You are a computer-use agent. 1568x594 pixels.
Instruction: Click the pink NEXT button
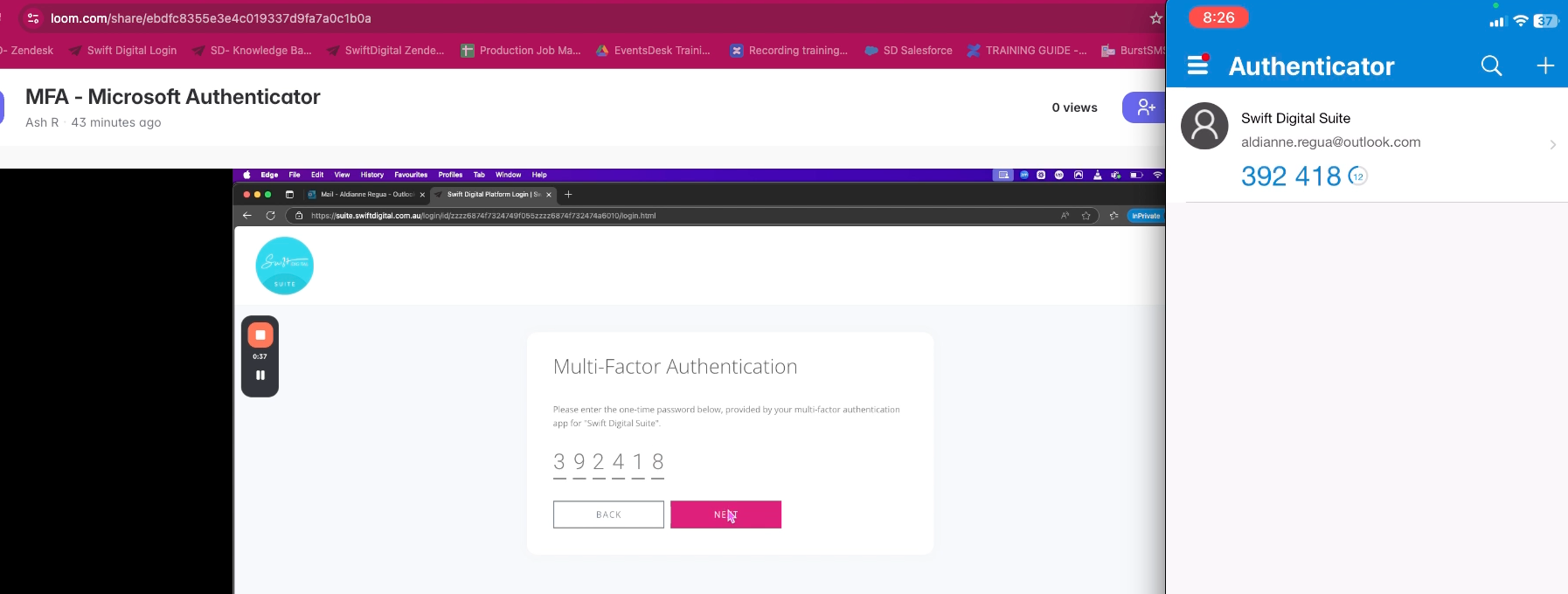725,515
